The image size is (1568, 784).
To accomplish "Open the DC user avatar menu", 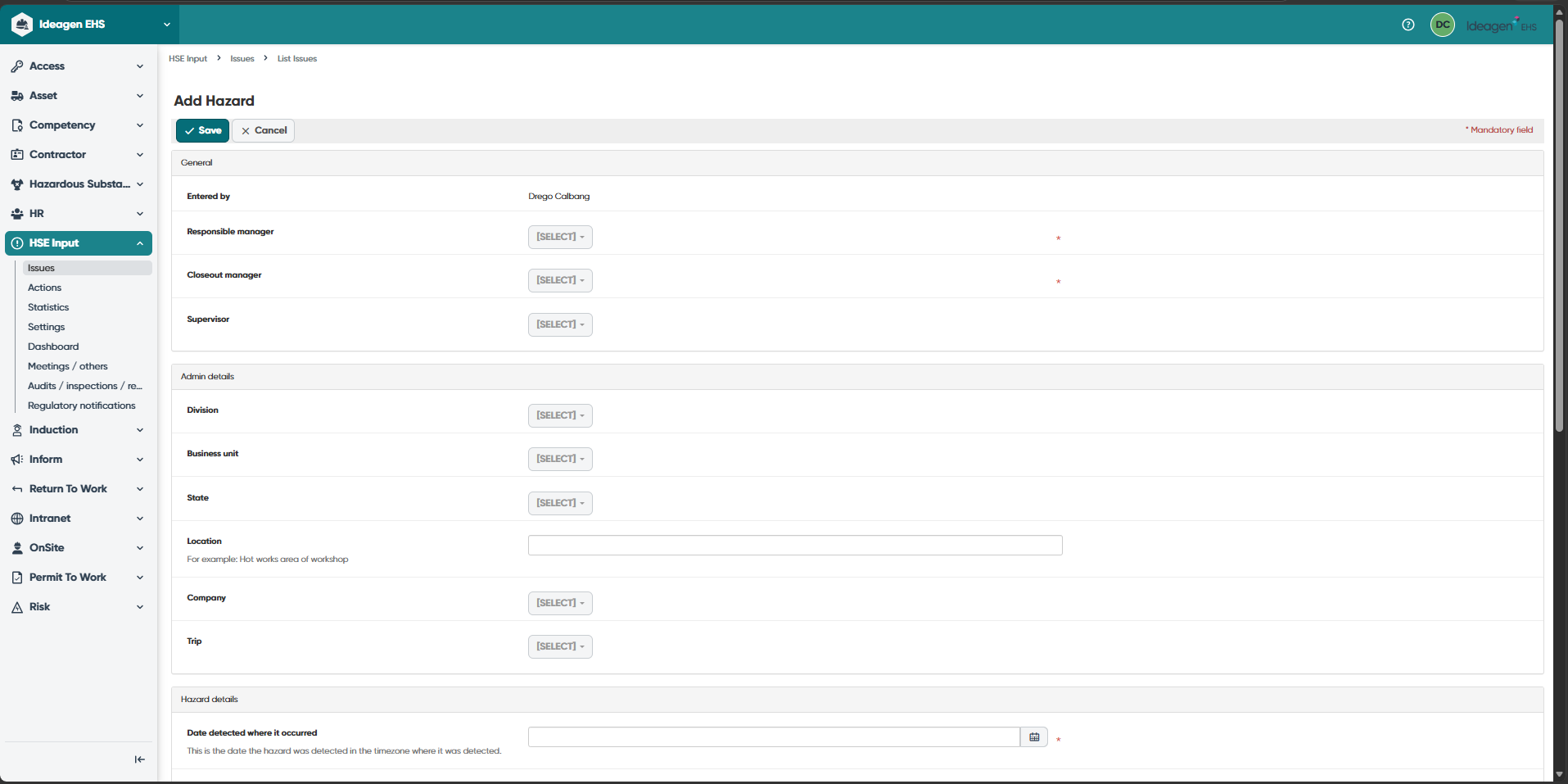I will (x=1443, y=25).
